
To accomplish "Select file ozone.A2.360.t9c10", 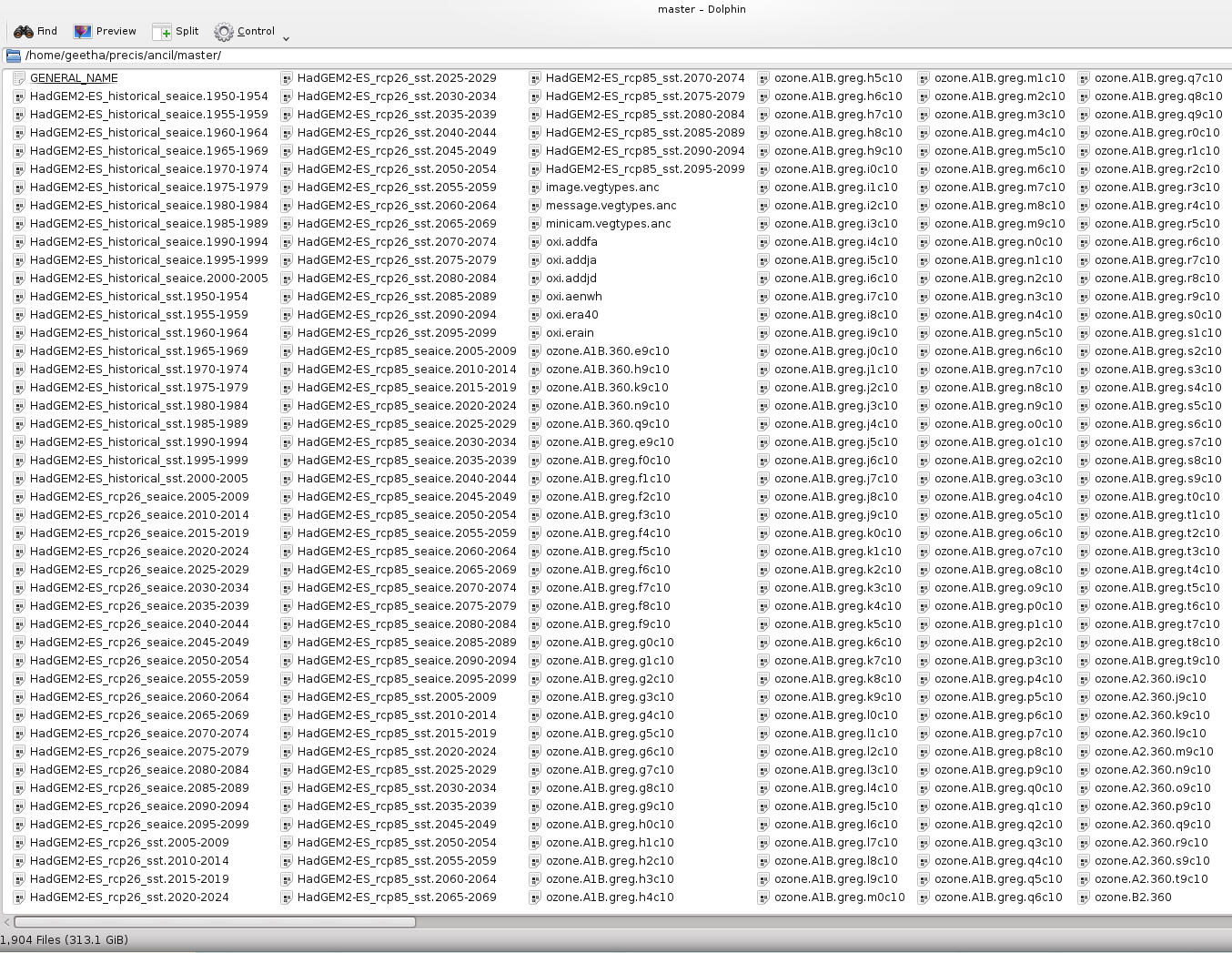I will [x=1151, y=879].
